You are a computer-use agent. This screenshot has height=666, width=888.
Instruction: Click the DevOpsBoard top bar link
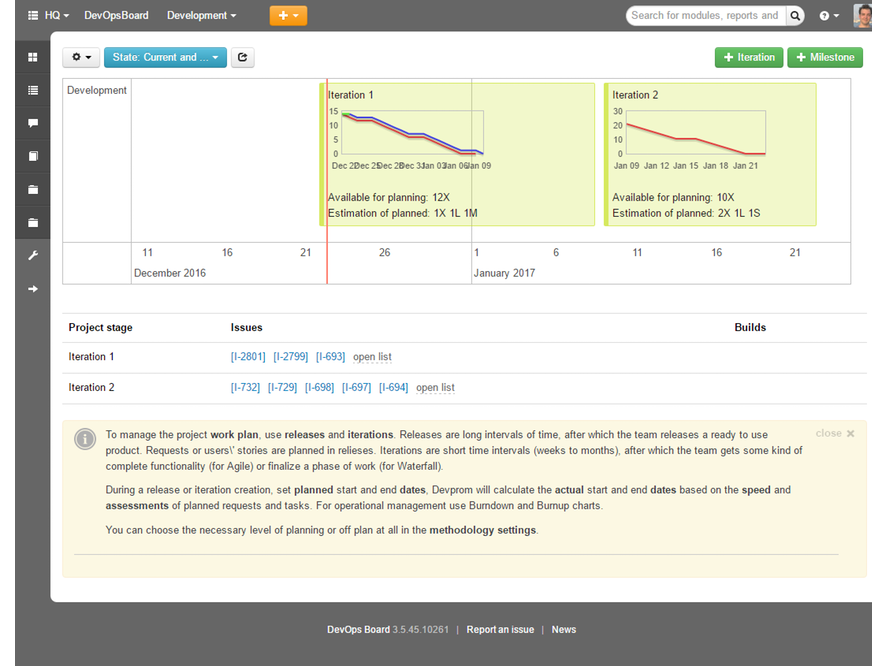pyautogui.click(x=116, y=16)
